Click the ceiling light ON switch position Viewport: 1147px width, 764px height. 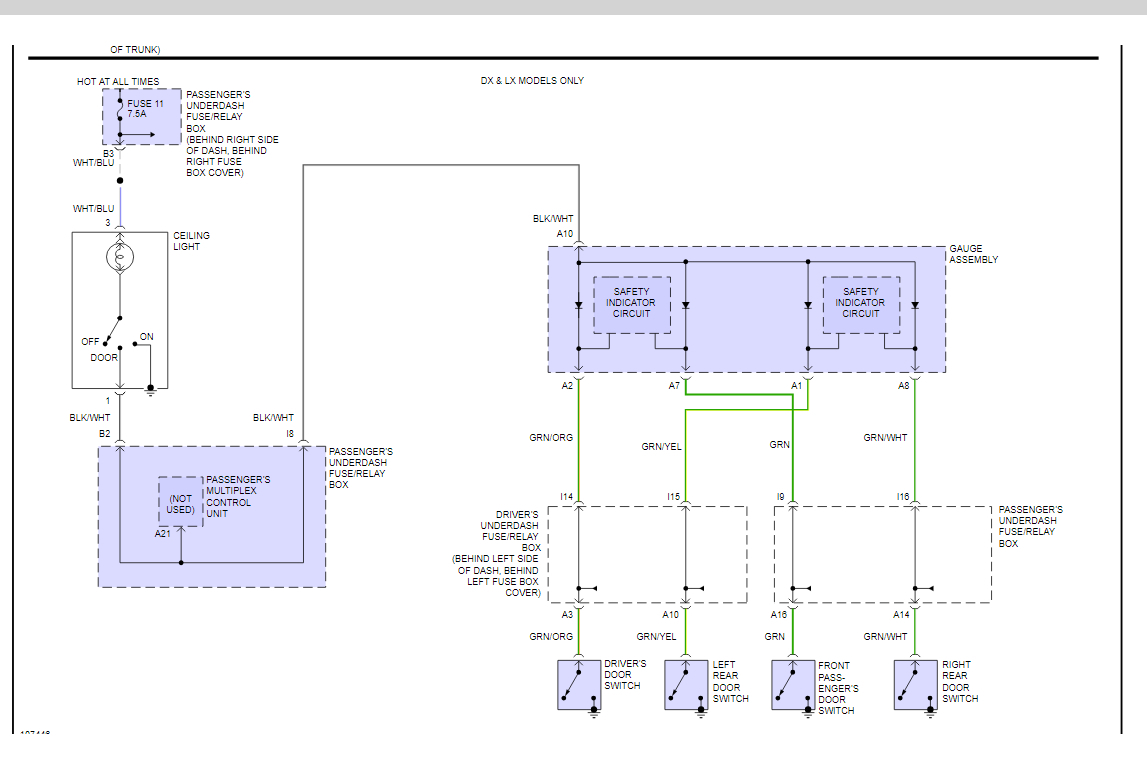[x=146, y=337]
